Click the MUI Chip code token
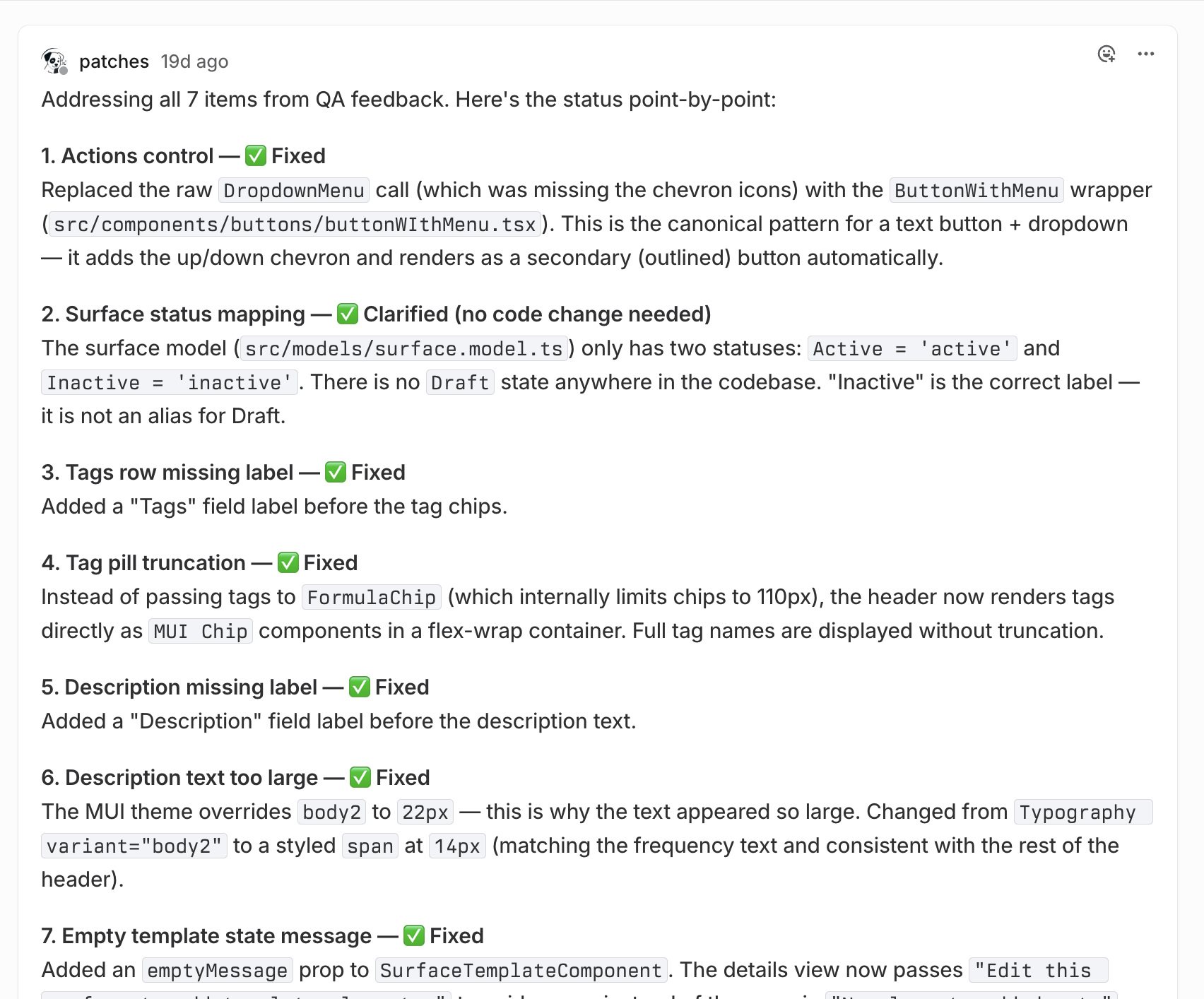The width and height of the screenshot is (1204, 999). tap(201, 631)
